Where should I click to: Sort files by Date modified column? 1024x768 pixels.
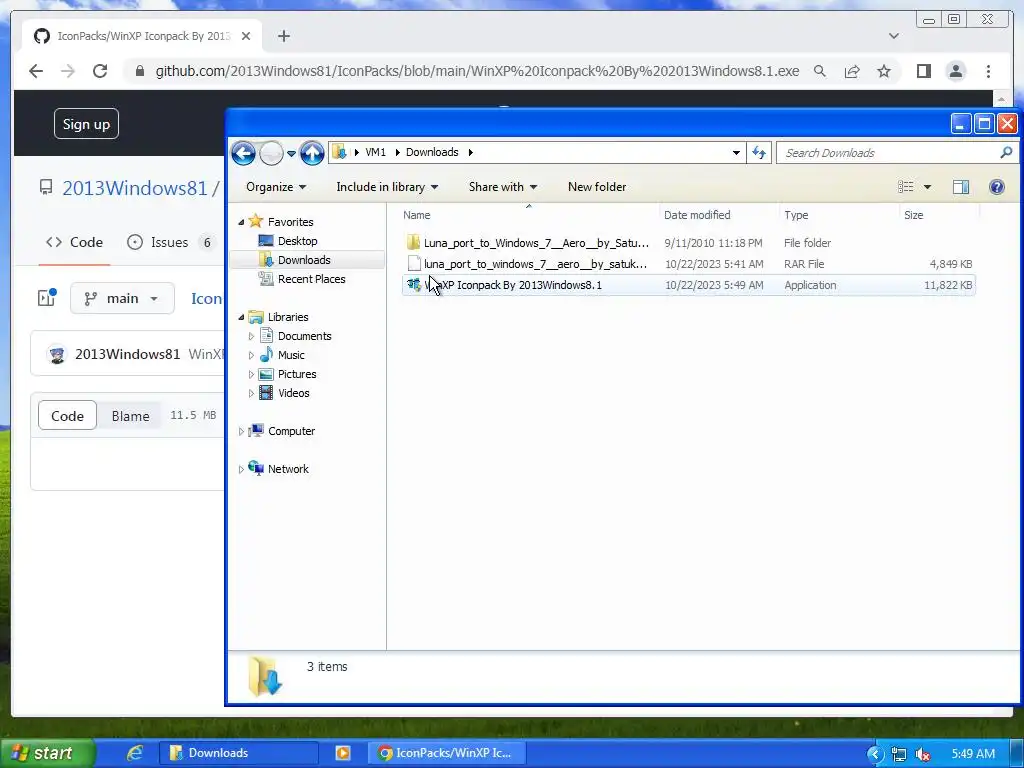[719, 215]
